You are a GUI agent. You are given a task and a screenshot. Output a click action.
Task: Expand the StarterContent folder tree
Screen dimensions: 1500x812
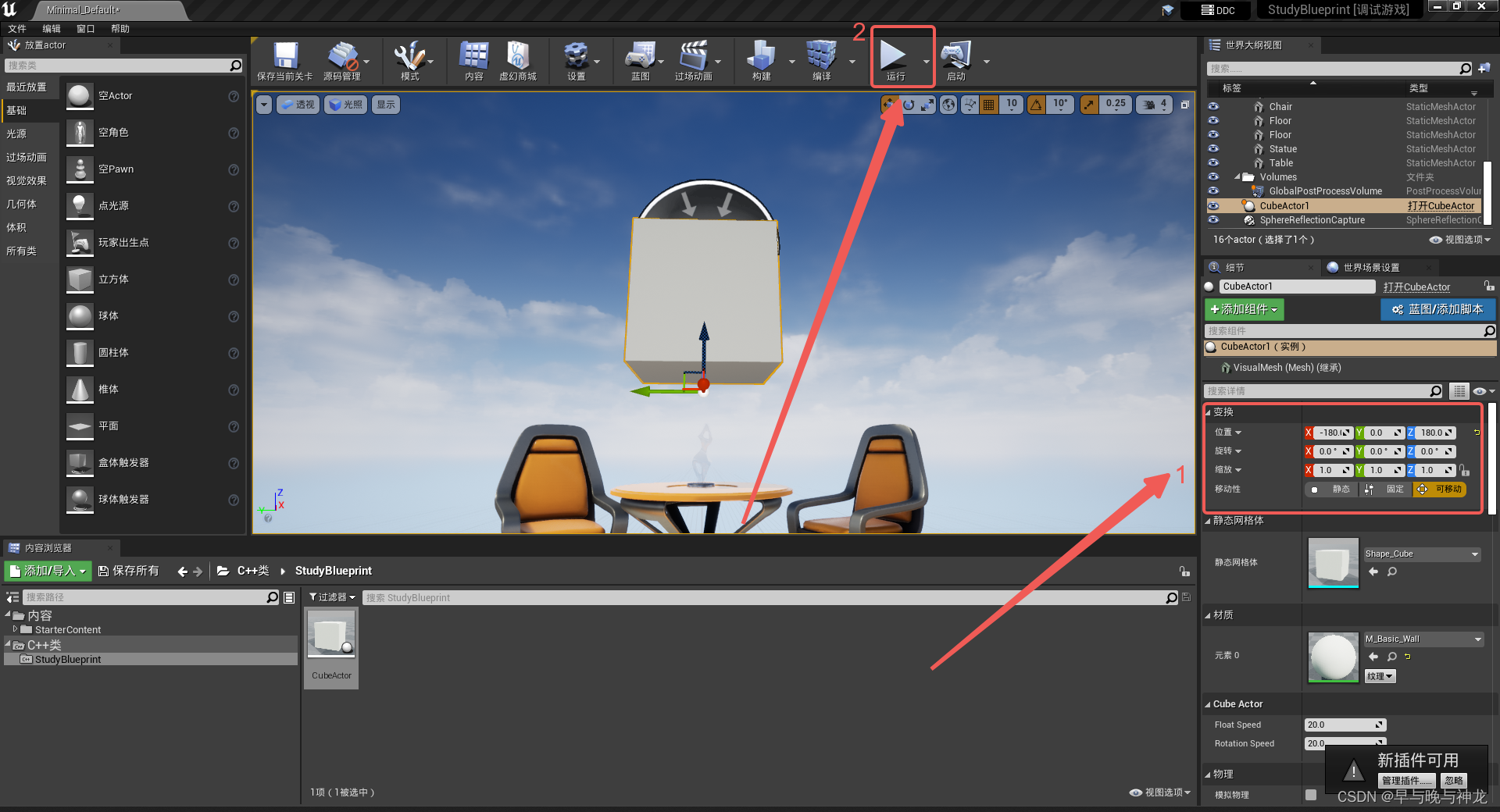(x=15, y=629)
